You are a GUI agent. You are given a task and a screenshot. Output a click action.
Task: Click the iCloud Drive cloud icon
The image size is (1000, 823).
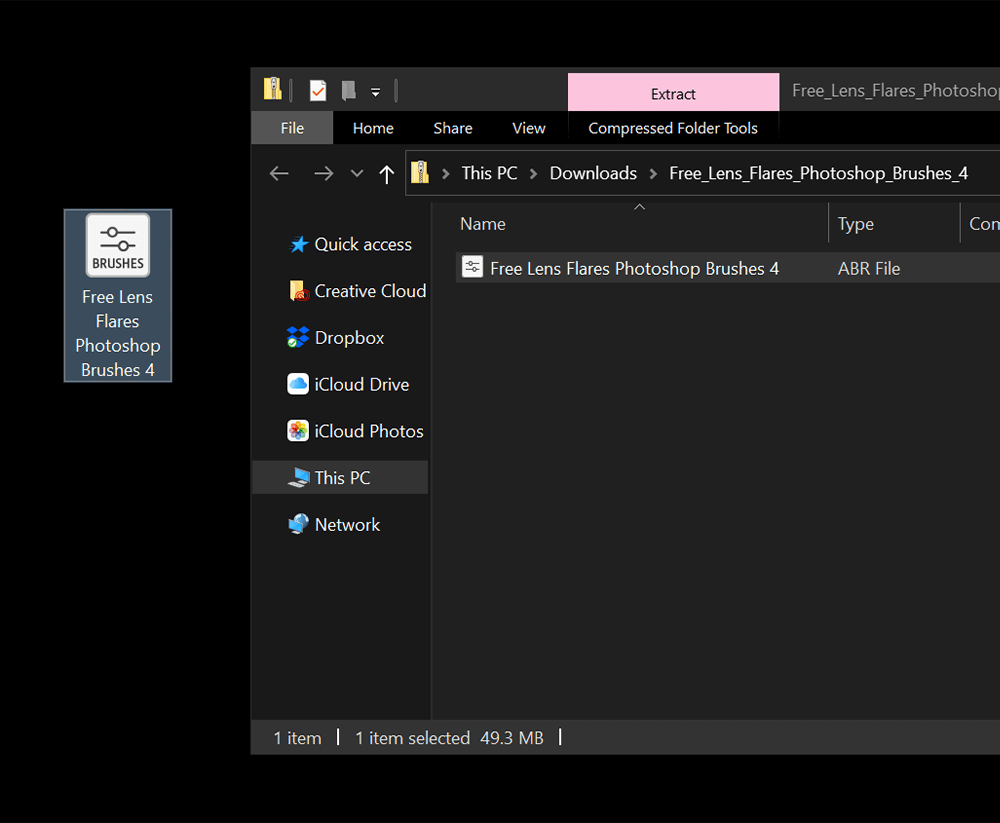pos(298,384)
